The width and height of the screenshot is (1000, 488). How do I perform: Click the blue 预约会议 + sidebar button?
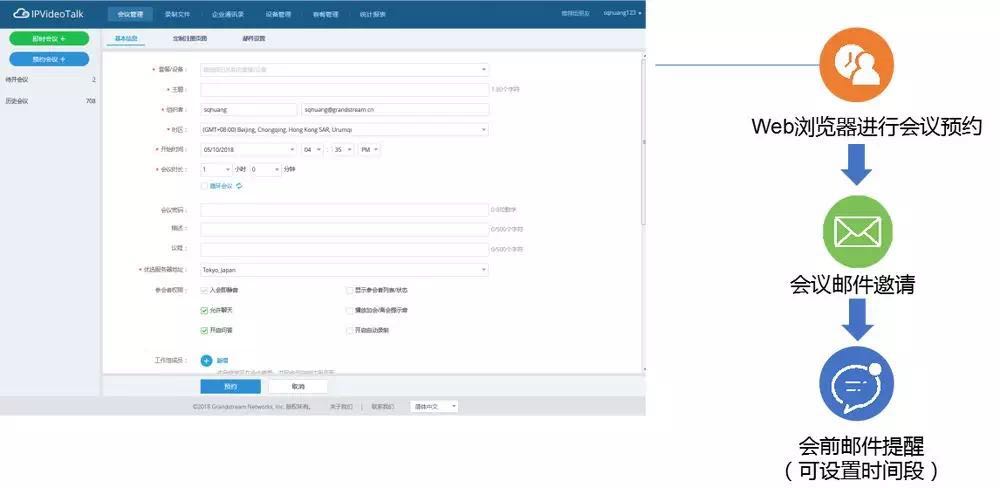click(49, 59)
